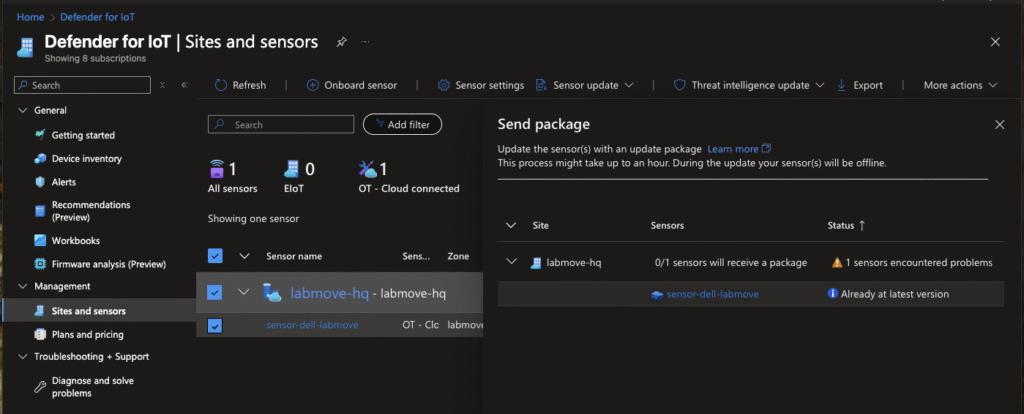Click the warning icon for sensors encountered problems
The height and width of the screenshot is (414, 1024).
pyautogui.click(x=837, y=263)
